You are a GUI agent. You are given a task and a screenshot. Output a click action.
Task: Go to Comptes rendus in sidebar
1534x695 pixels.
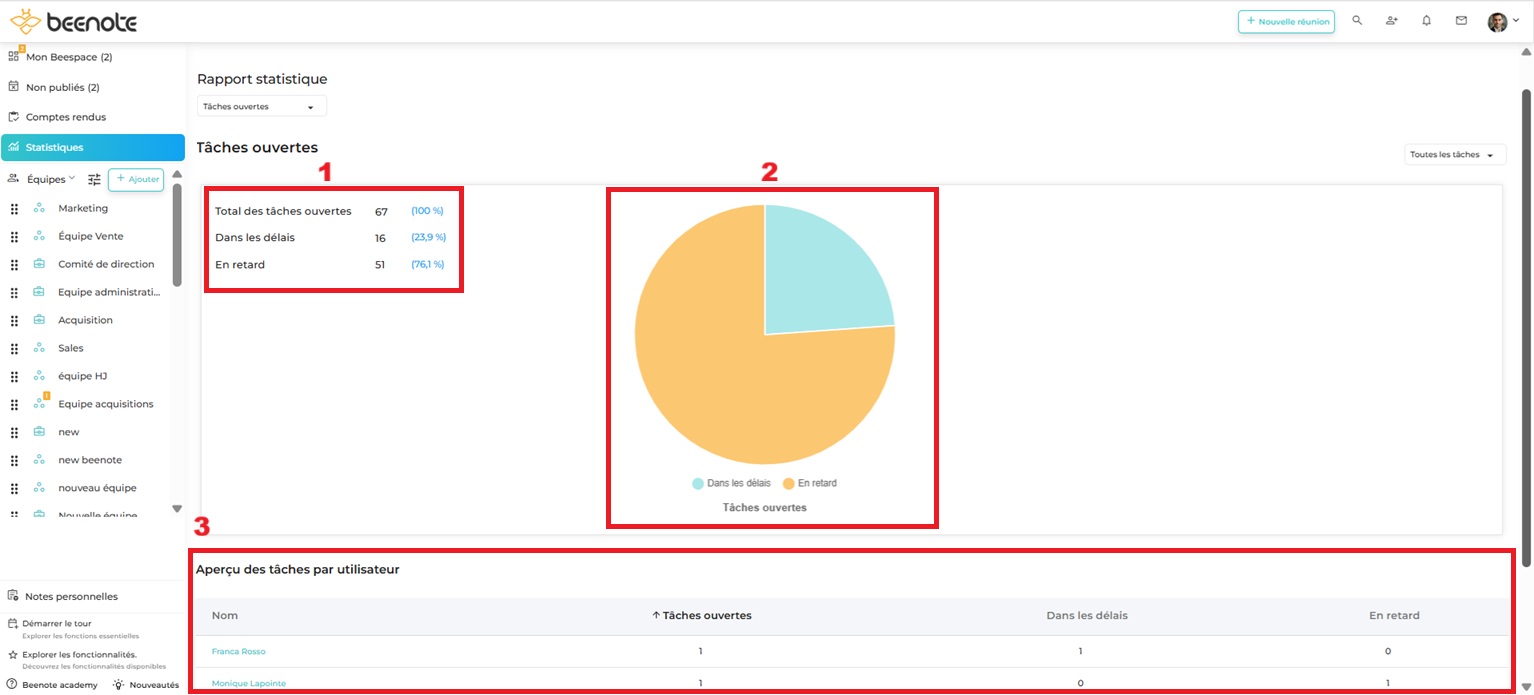(x=65, y=117)
